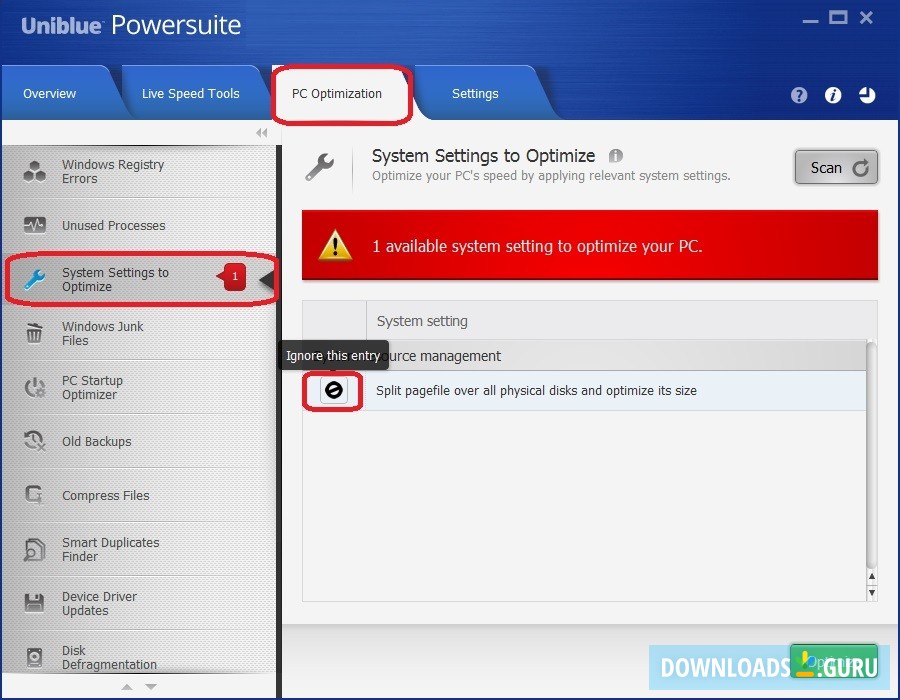Close the Powersuite window
This screenshot has width=900, height=700.
coord(866,18)
